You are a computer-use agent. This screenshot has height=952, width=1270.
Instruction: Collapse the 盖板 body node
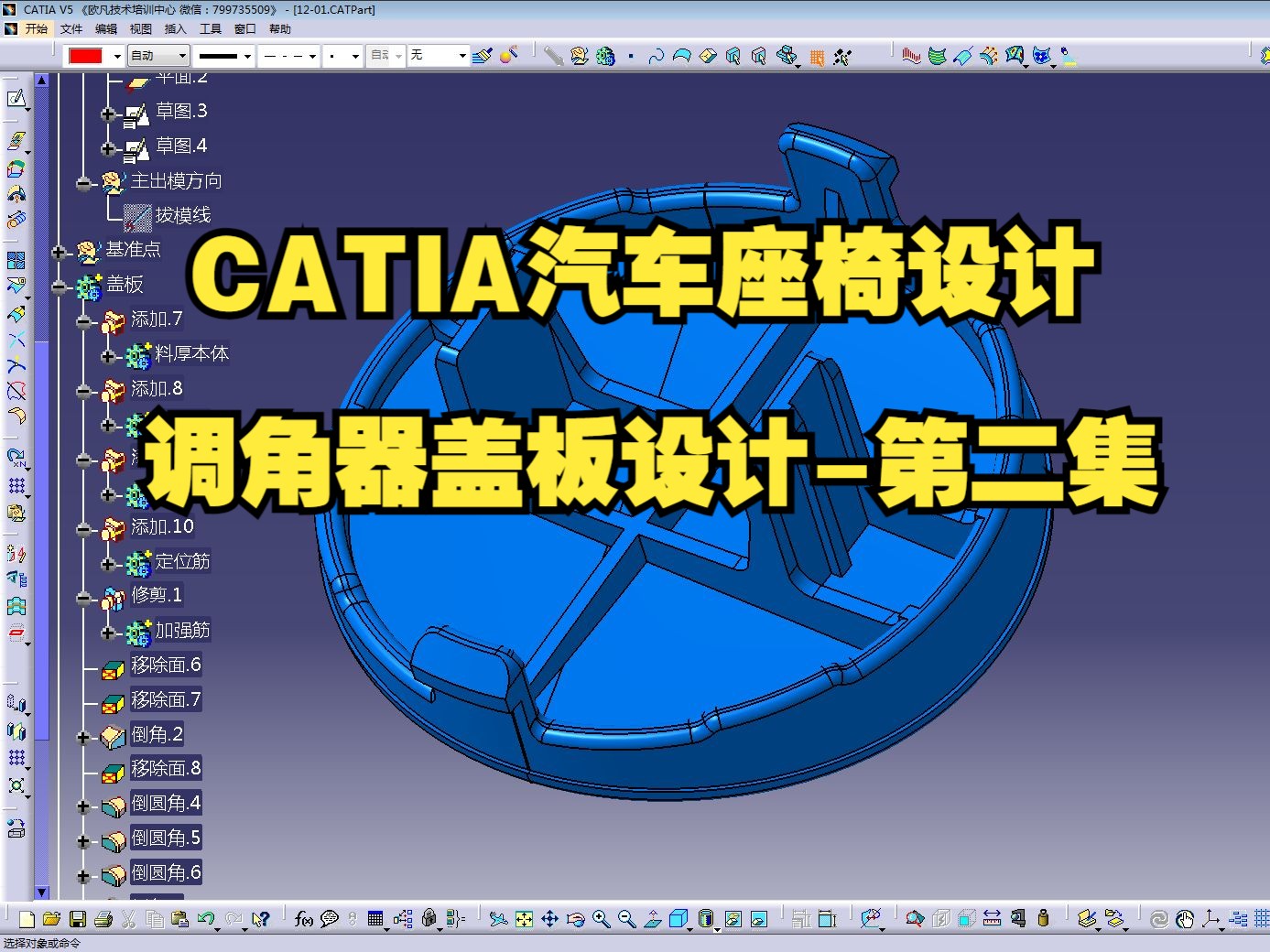pyautogui.click(x=59, y=287)
